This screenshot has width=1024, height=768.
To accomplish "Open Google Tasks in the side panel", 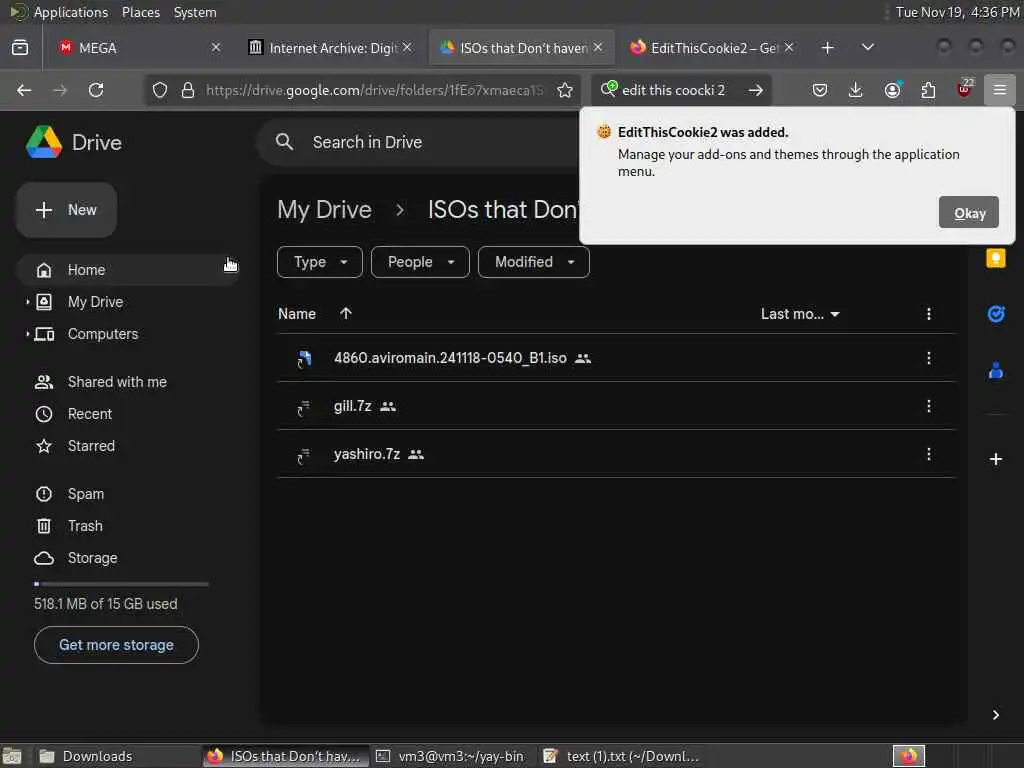I will pos(995,314).
